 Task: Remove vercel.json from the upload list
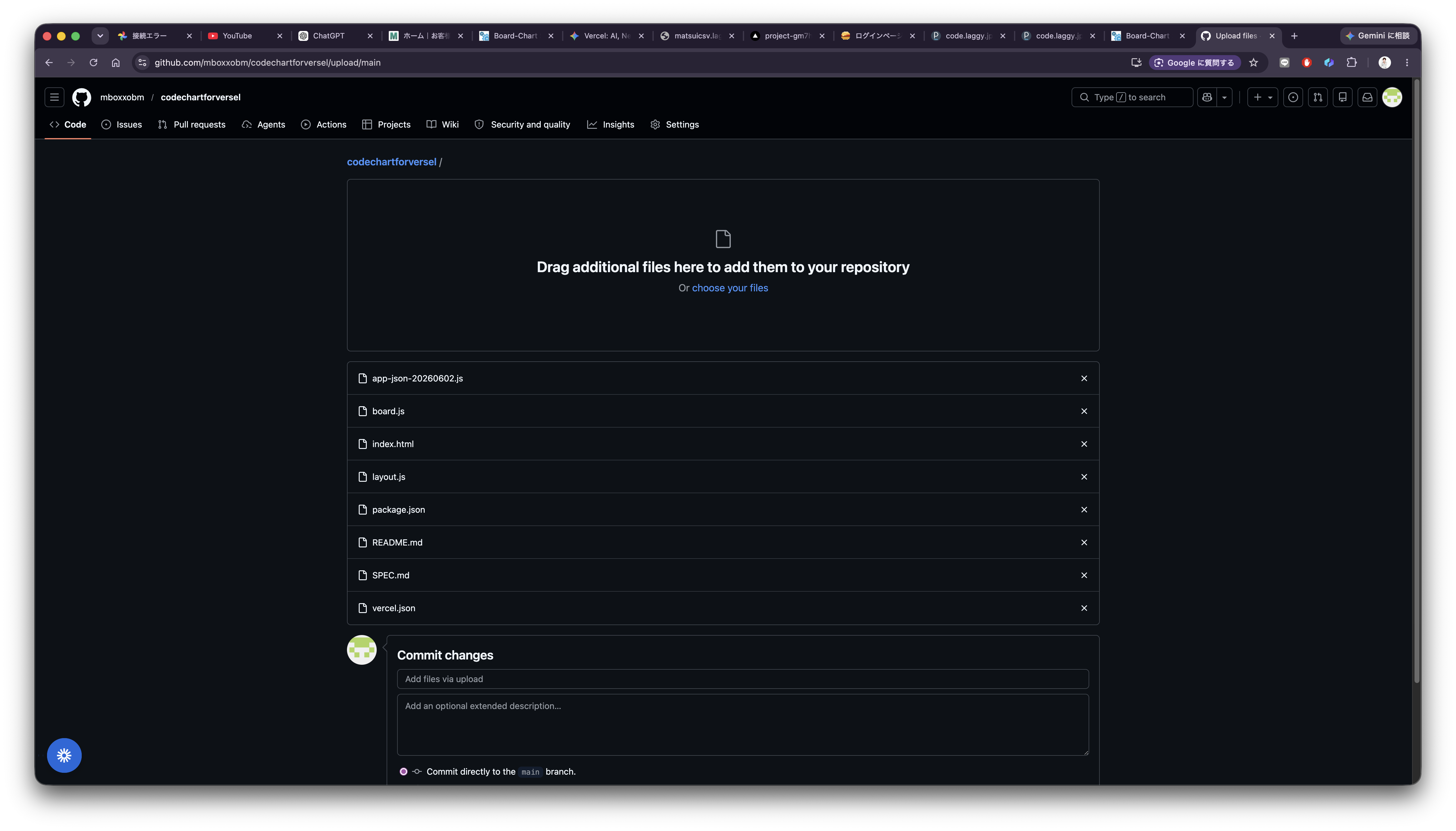coord(1083,608)
